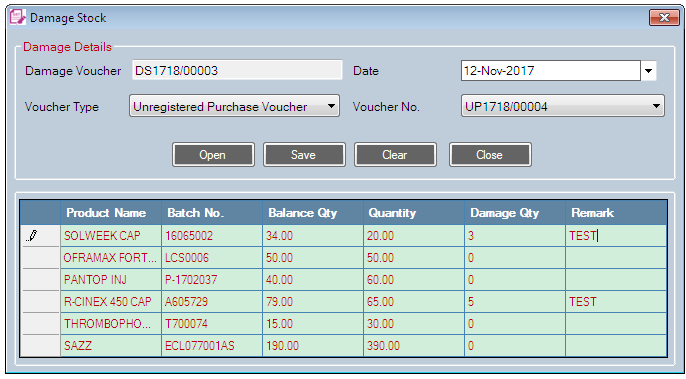Click the Save button

pos(304,155)
